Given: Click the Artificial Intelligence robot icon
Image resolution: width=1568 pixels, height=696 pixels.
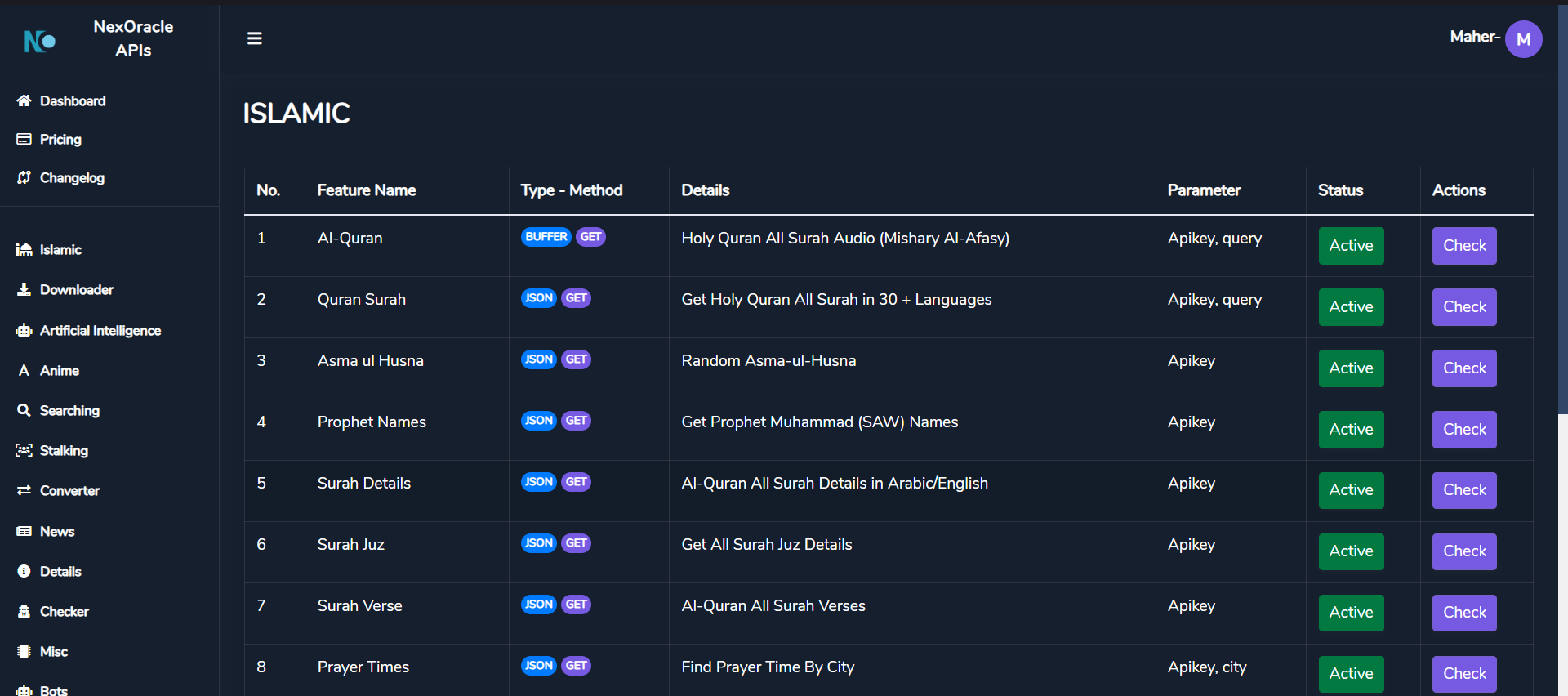Looking at the screenshot, I should [x=24, y=330].
